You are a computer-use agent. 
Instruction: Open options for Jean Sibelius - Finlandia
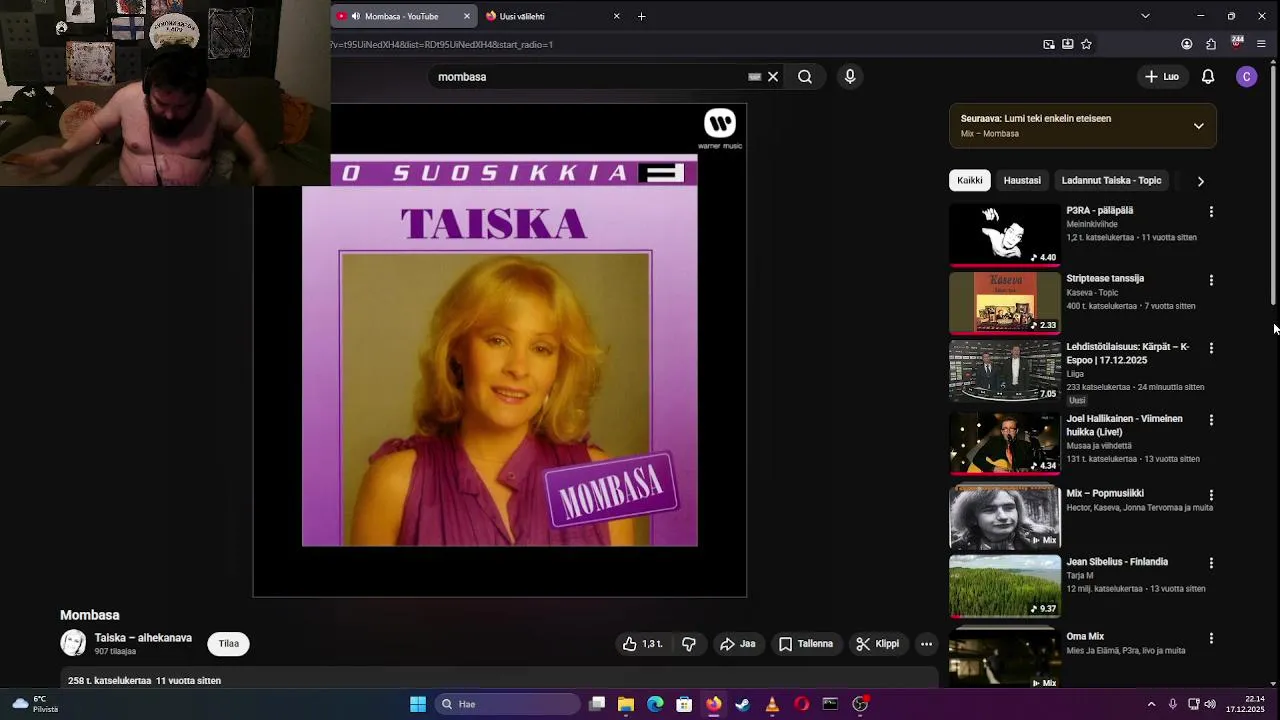[1211, 563]
